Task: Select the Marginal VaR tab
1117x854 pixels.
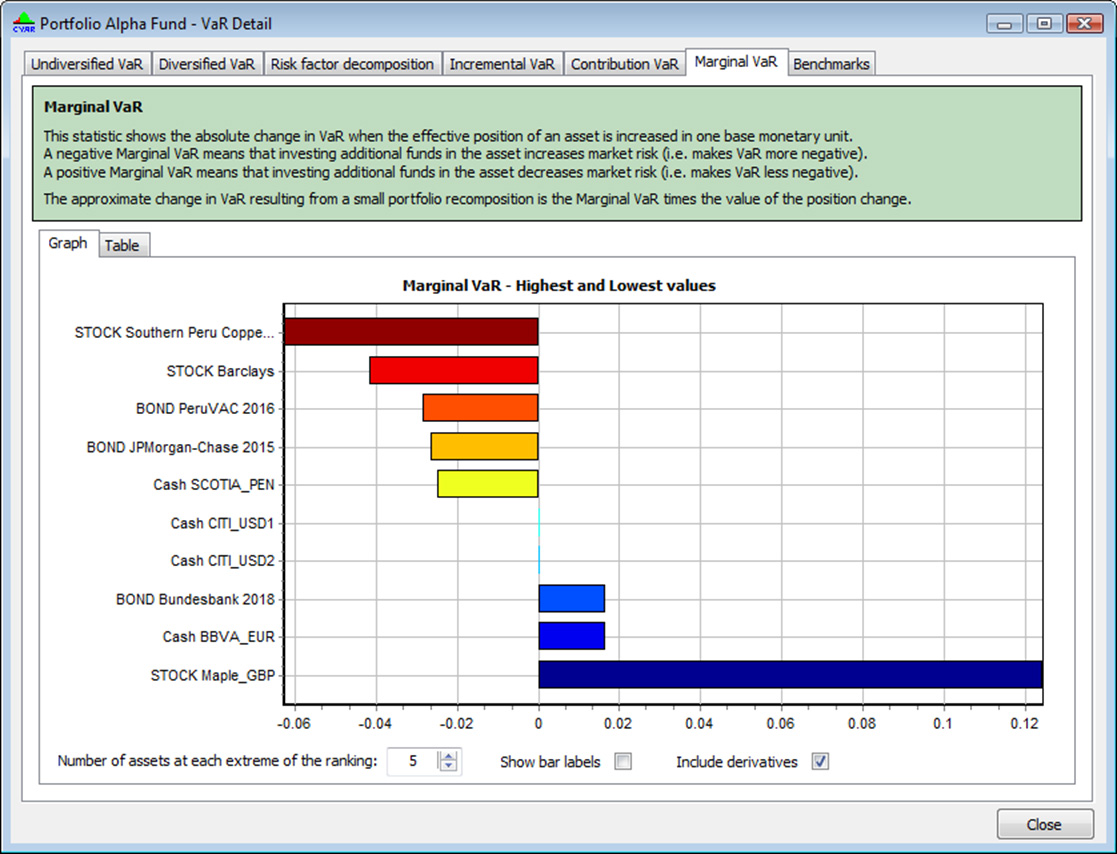Action: pos(736,62)
